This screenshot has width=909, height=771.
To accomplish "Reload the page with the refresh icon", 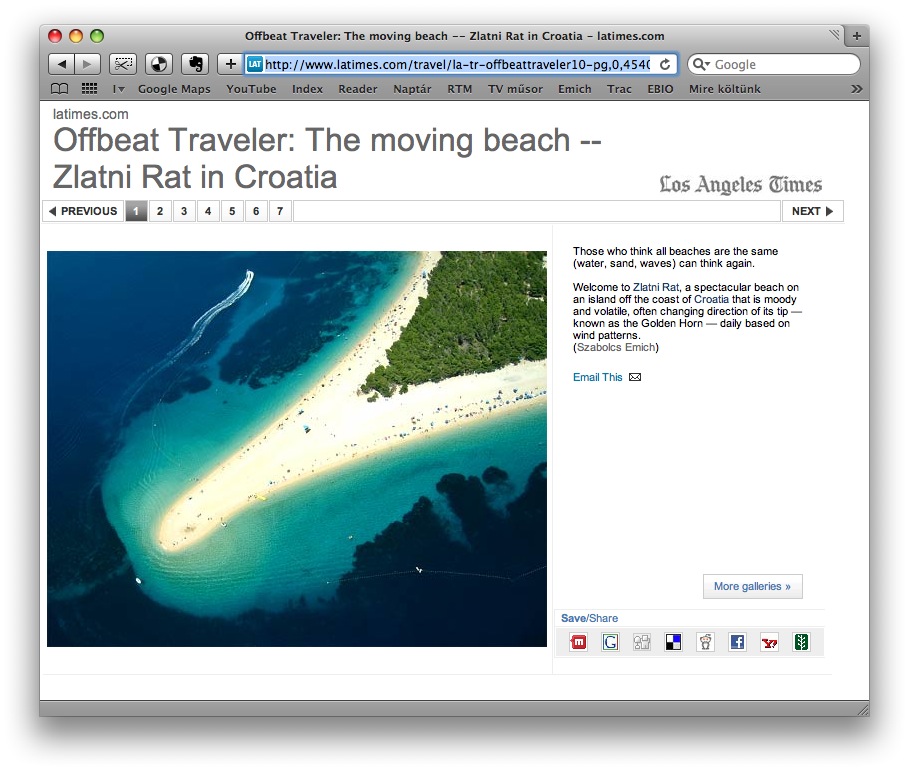I will click(665, 64).
